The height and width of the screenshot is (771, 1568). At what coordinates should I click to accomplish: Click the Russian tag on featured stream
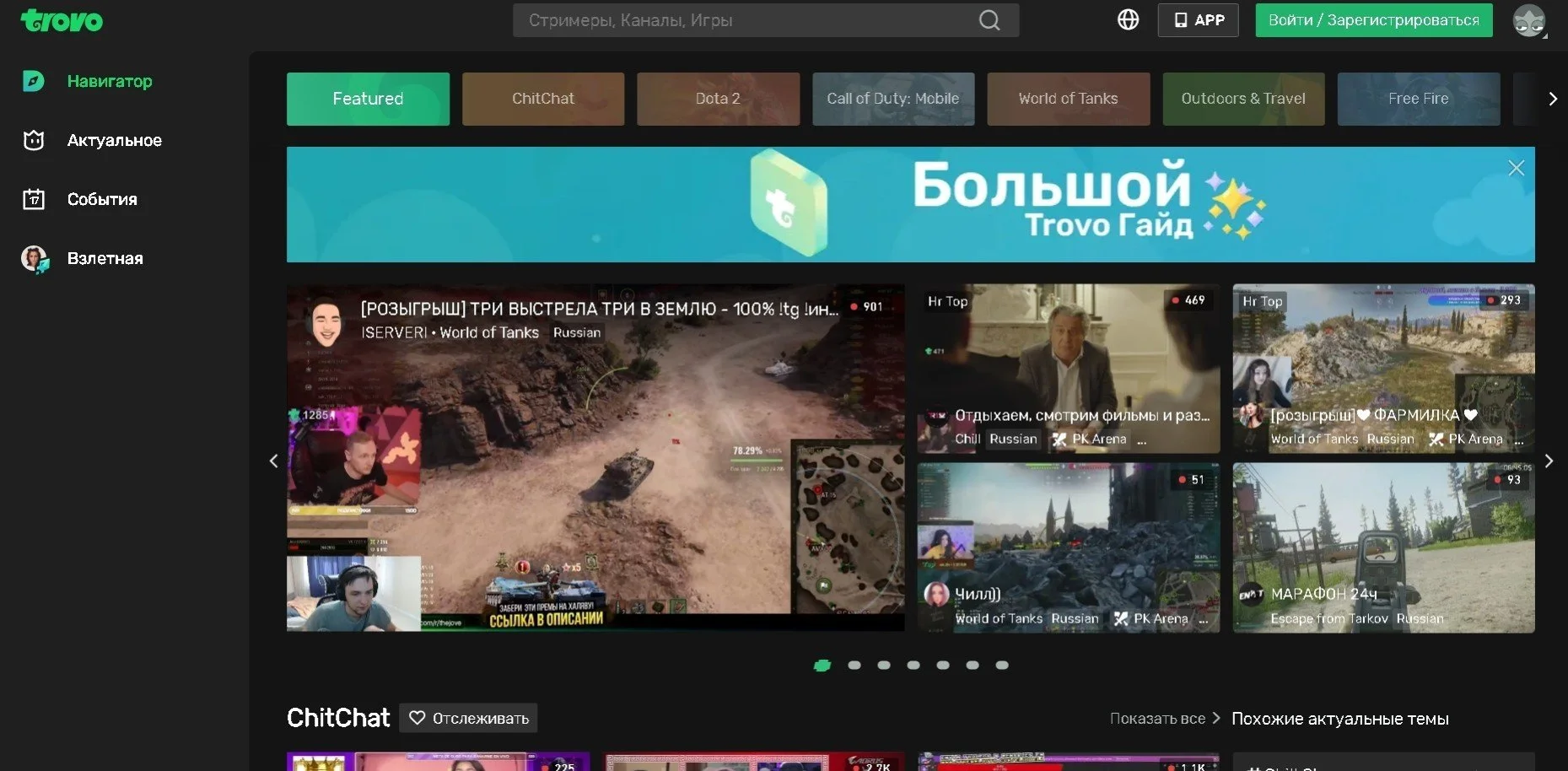(577, 332)
